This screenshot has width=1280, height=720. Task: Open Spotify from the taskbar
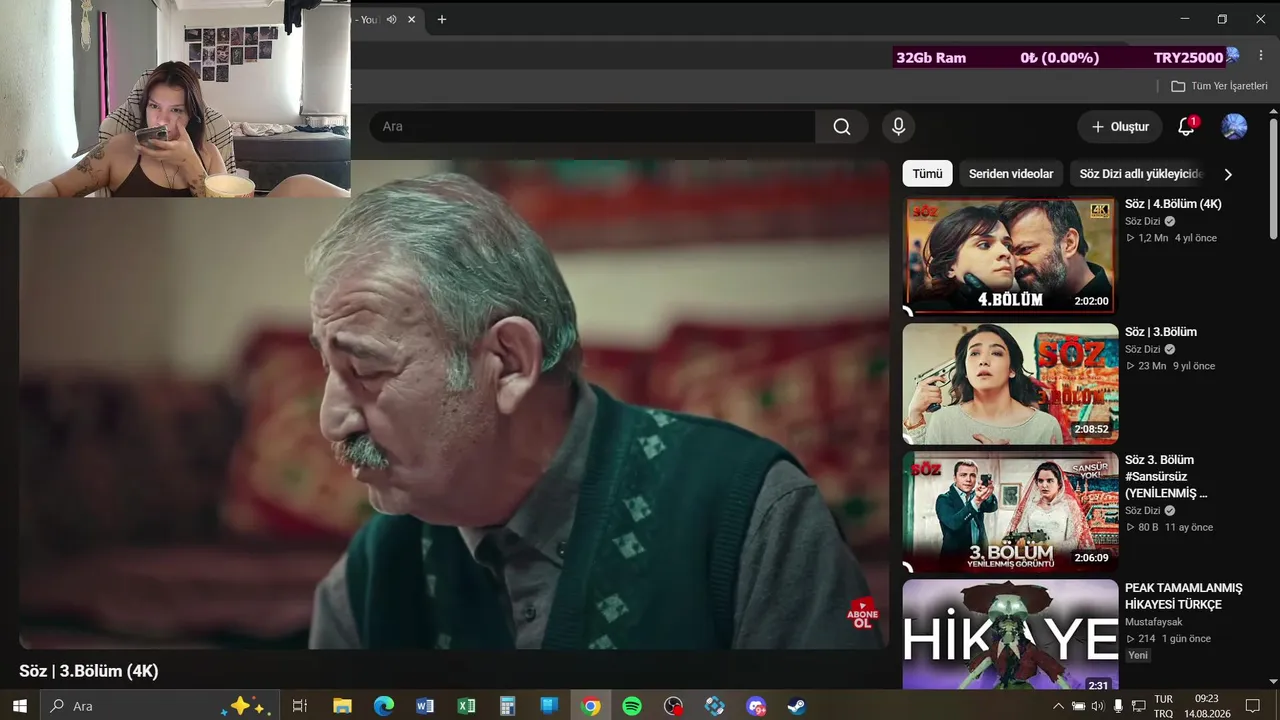632,706
